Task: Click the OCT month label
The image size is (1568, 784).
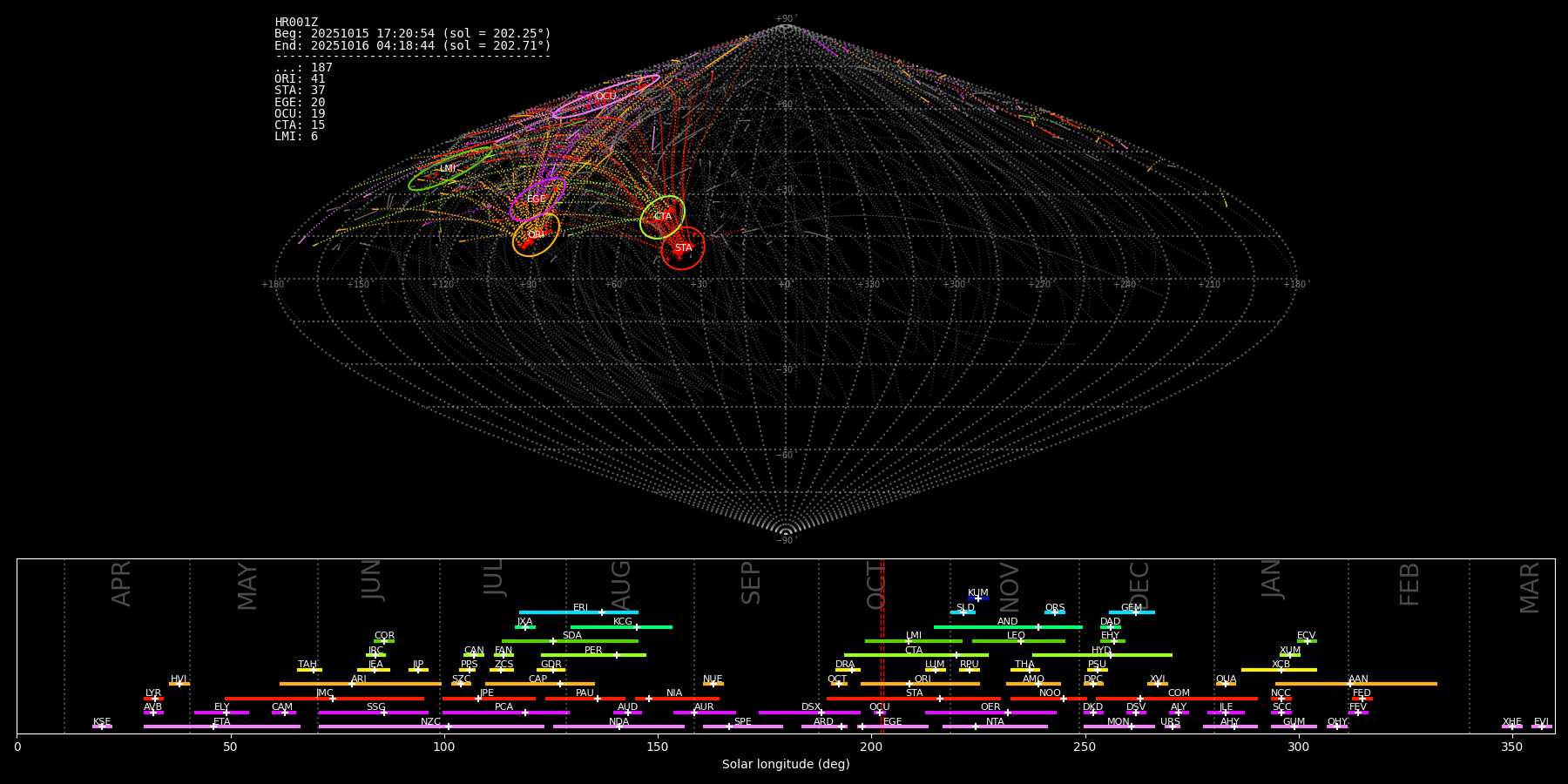Action: (876, 584)
